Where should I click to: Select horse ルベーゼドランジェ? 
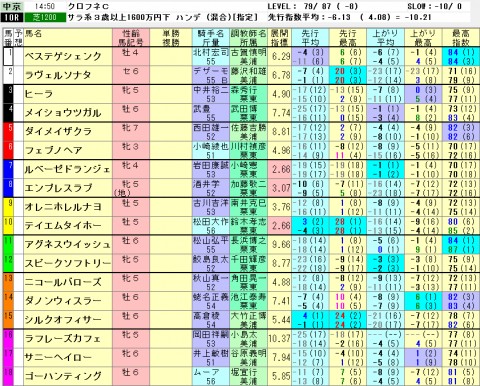tap(67, 169)
